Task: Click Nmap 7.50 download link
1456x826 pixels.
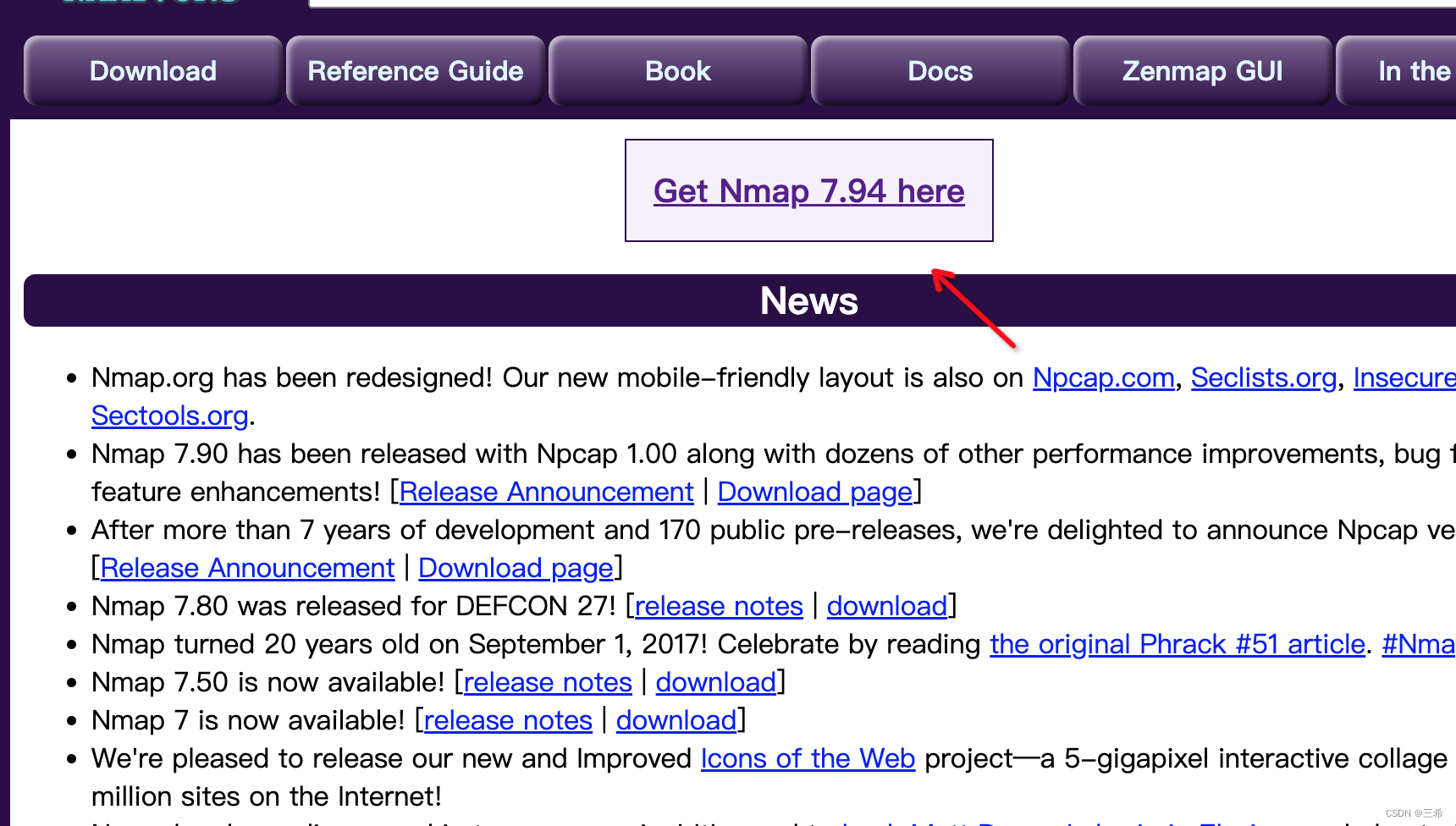Action: click(716, 682)
